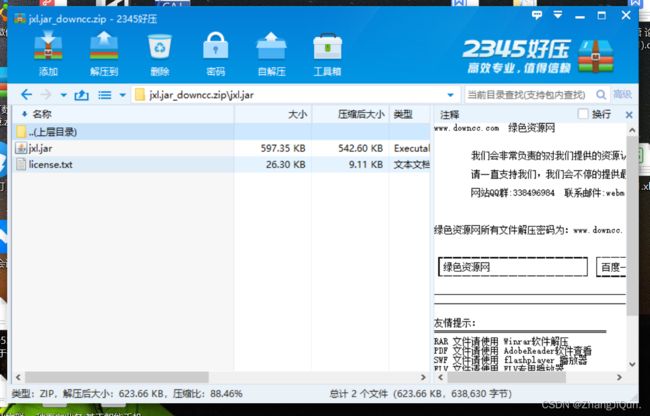Click the address bar path field
This screenshot has width=650, height=416.
[x=296, y=95]
